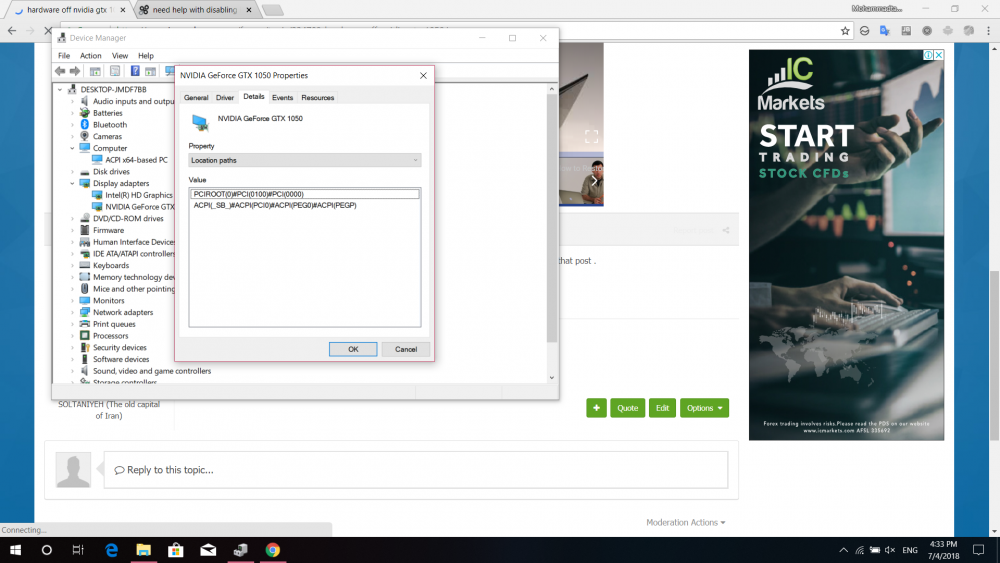Open the Windows notification center icon
Screen dimensions: 1000x563
point(978,550)
